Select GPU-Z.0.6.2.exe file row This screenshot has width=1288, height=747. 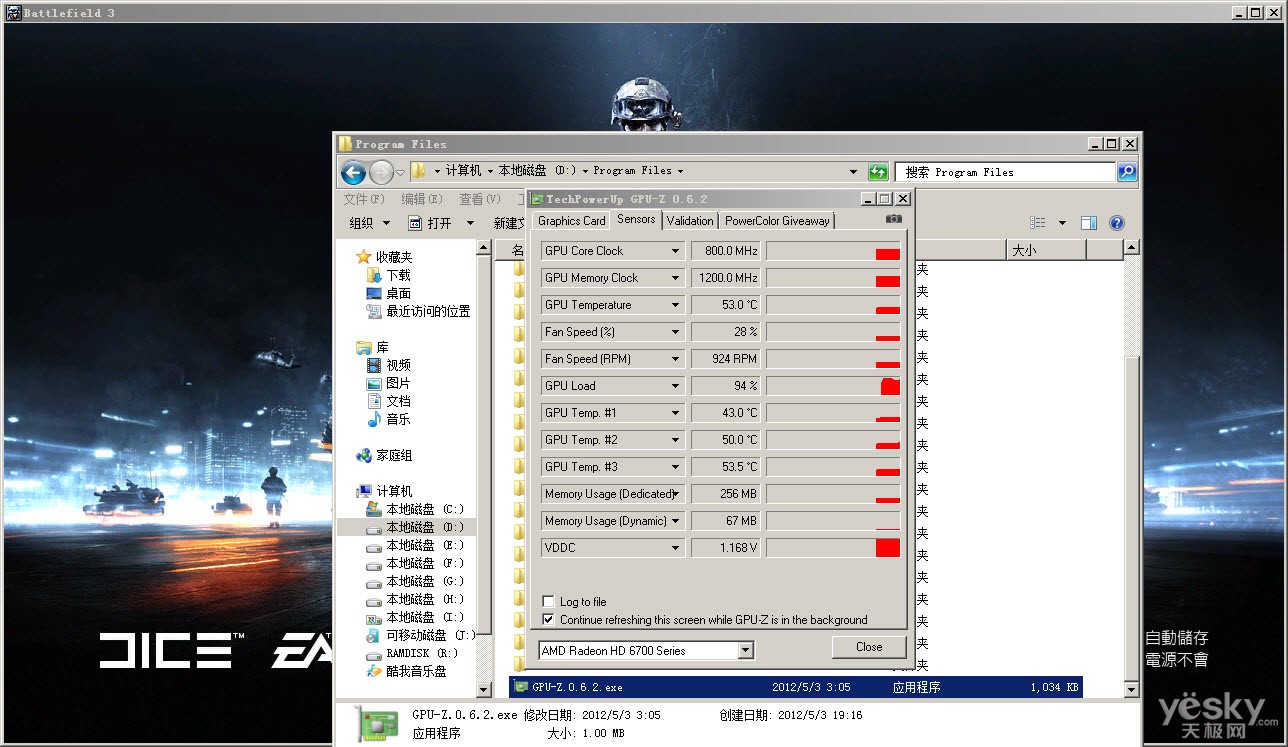pos(795,687)
